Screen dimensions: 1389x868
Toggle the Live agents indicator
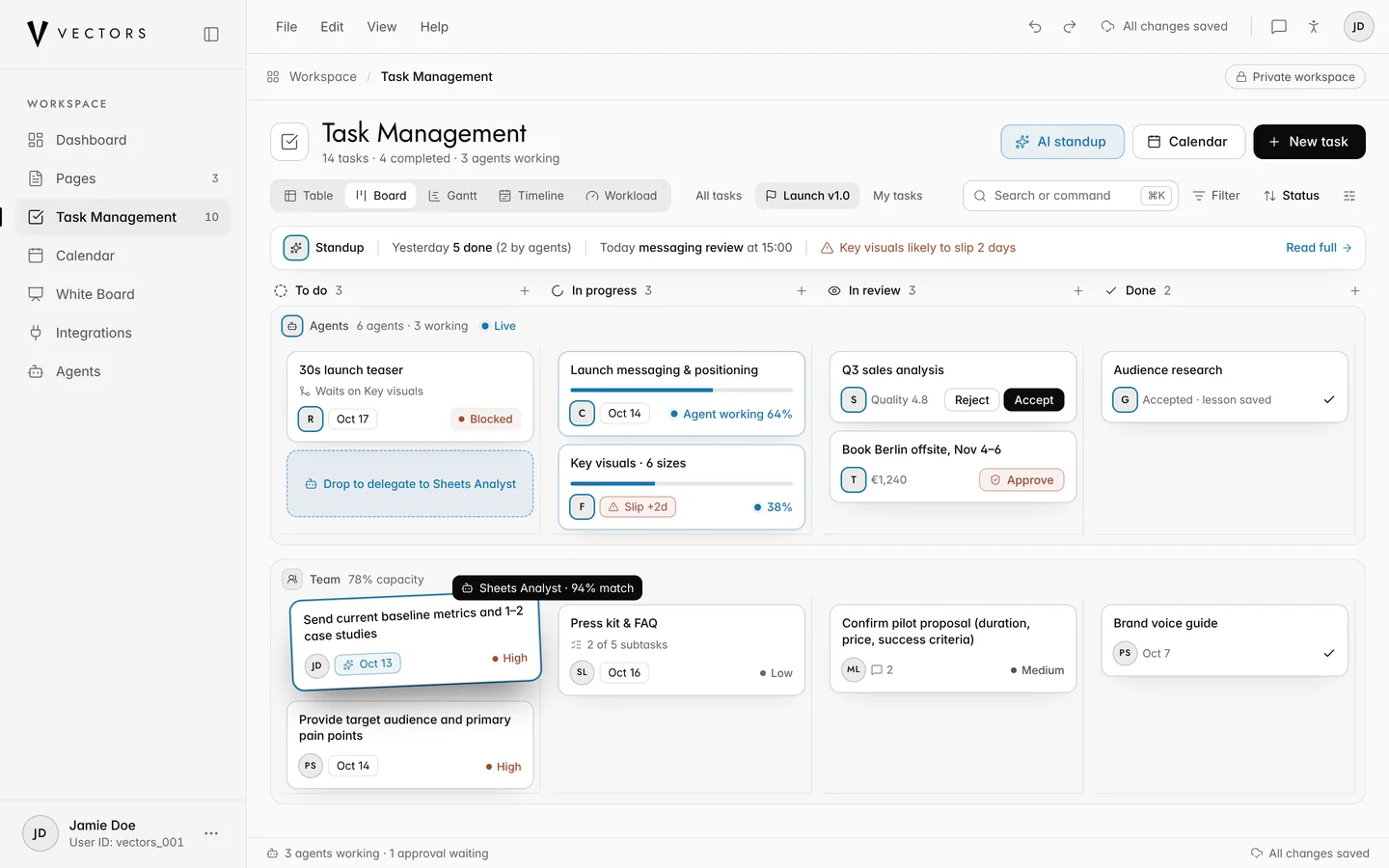point(499,326)
